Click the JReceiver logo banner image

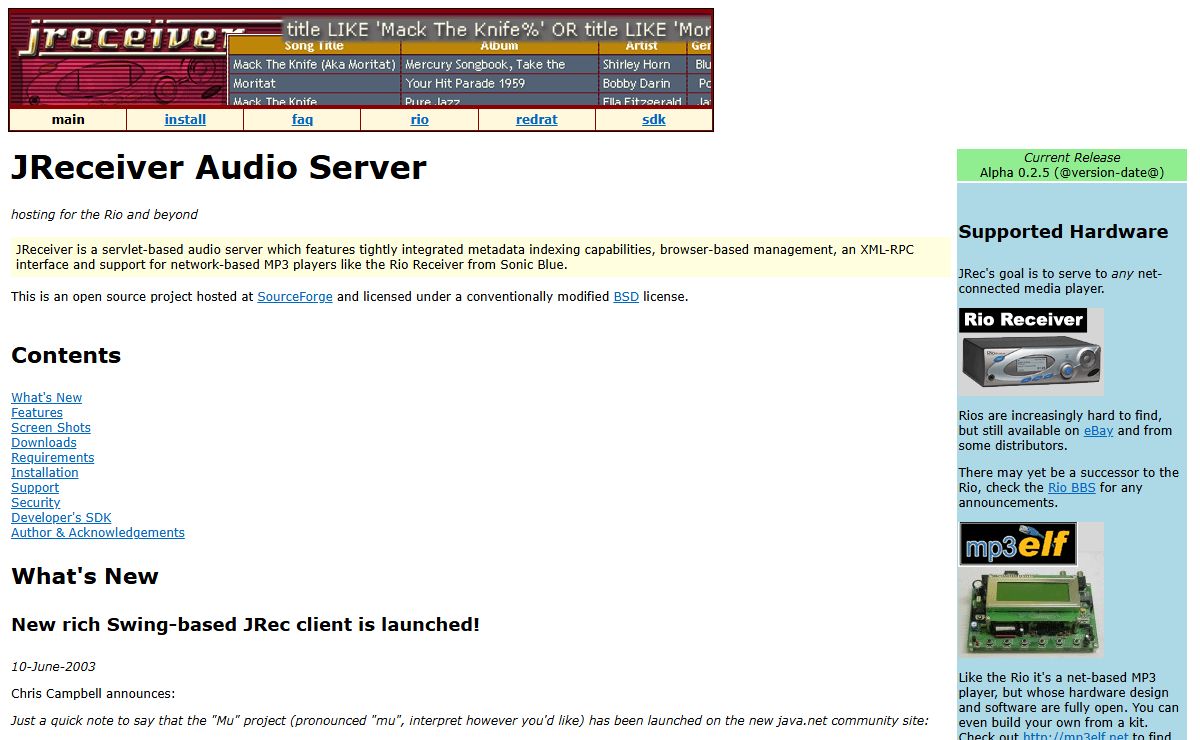361,58
